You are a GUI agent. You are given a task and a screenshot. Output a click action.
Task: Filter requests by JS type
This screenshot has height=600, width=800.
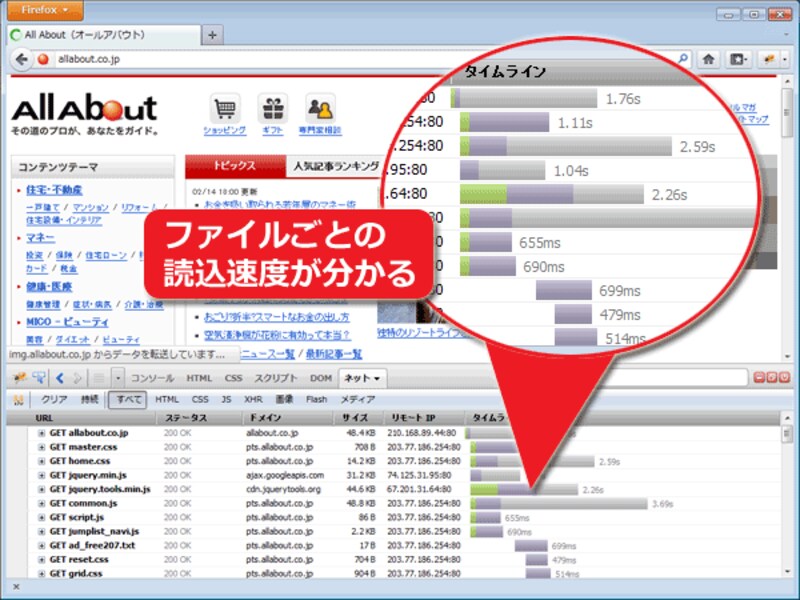pos(227,399)
